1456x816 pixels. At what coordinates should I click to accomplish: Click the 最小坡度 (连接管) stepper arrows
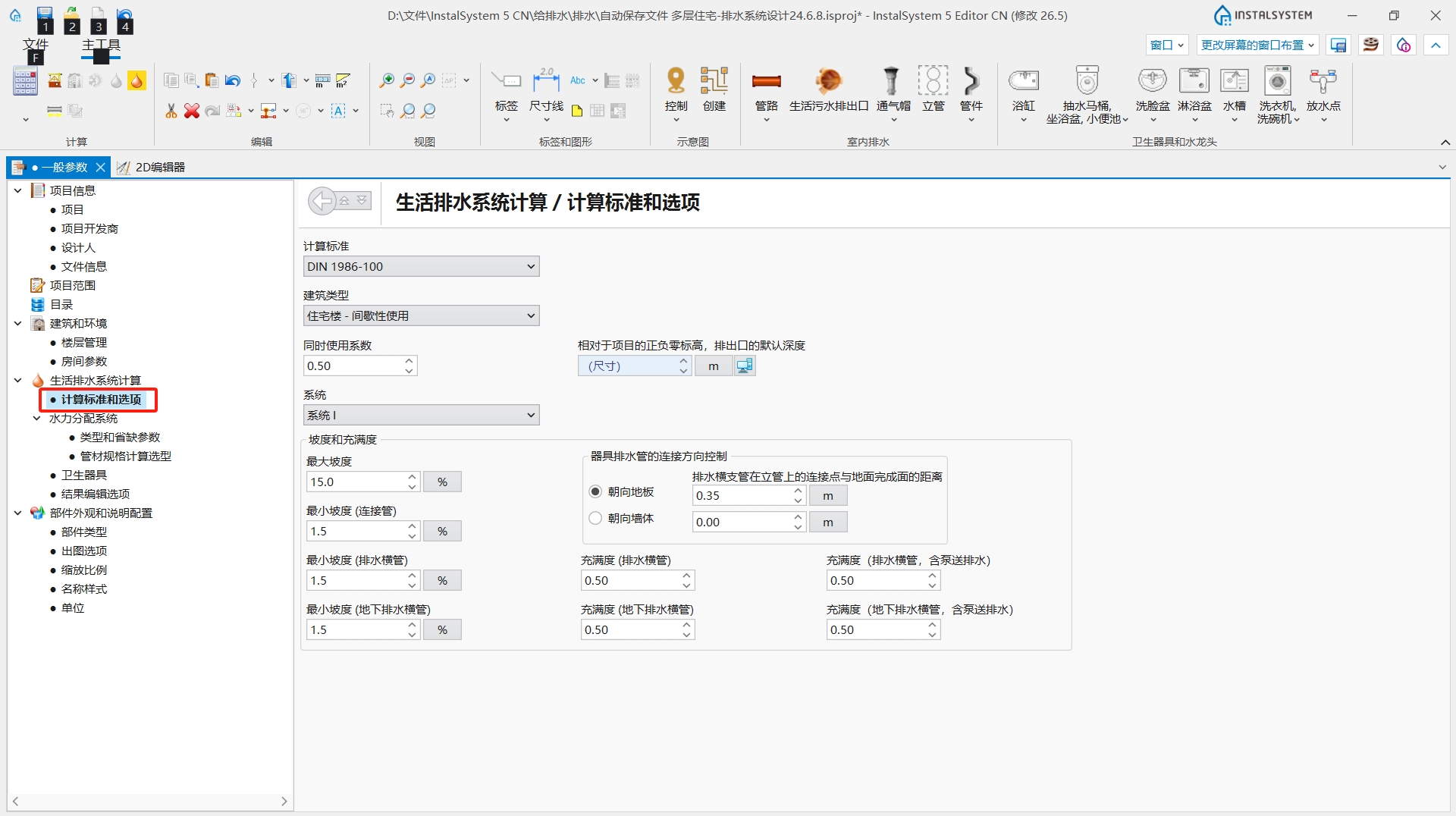pyautogui.click(x=412, y=531)
